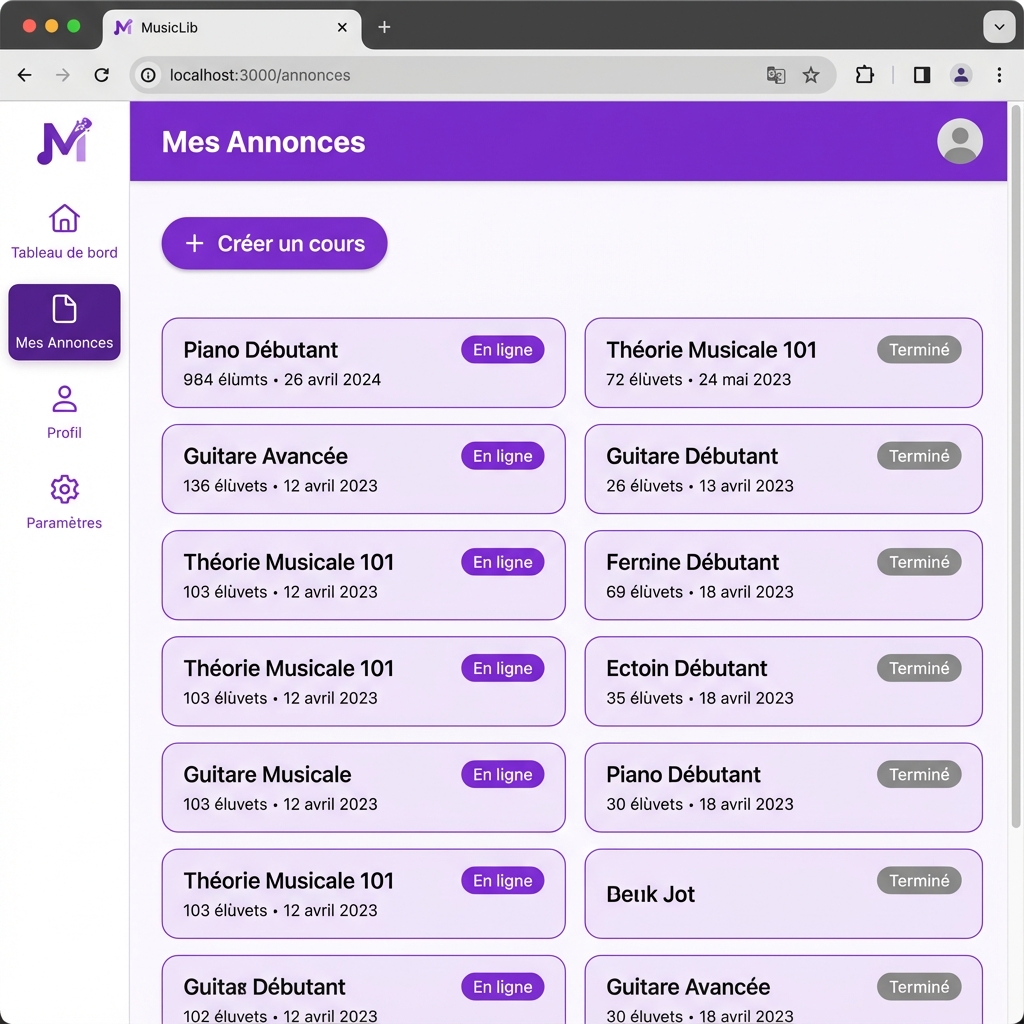Viewport: 1024px width, 1024px height.
Task: Click the translate page icon in the address bar
Action: click(776, 75)
